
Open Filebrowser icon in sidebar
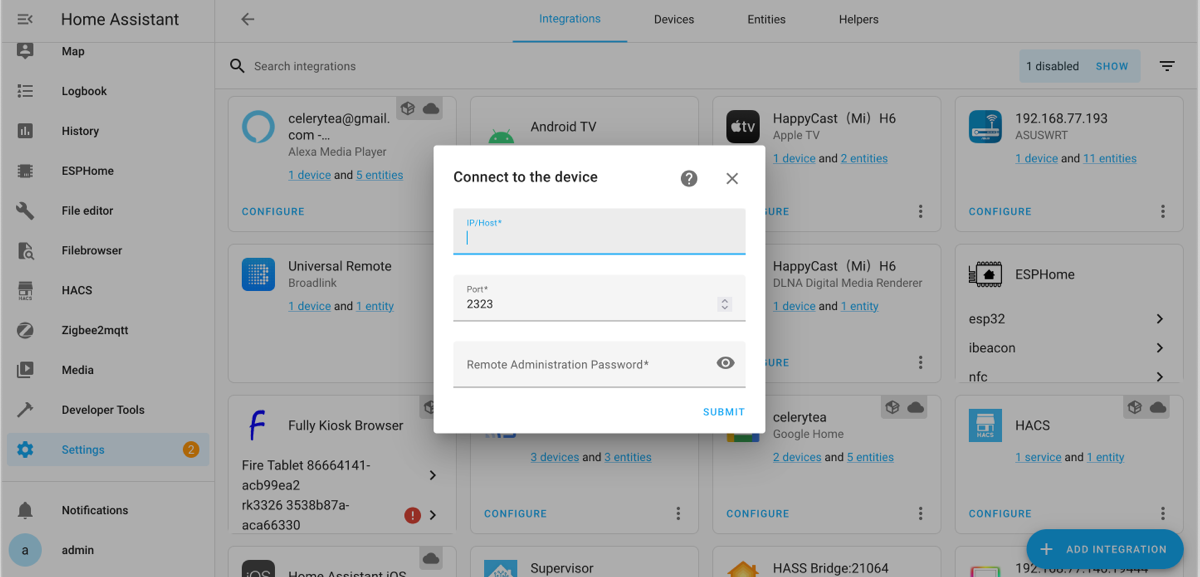(25, 251)
